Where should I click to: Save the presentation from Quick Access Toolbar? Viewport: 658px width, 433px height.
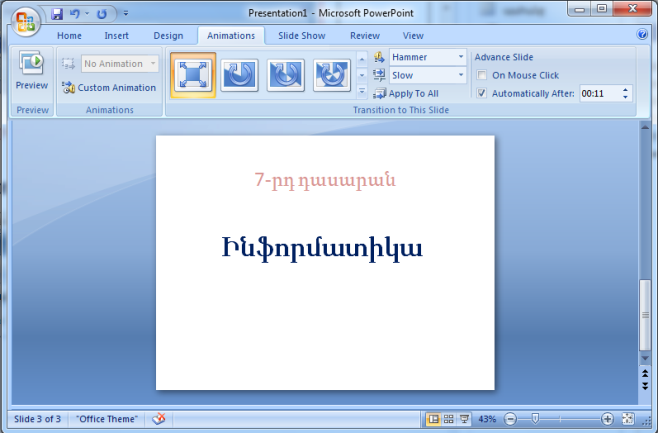point(57,14)
